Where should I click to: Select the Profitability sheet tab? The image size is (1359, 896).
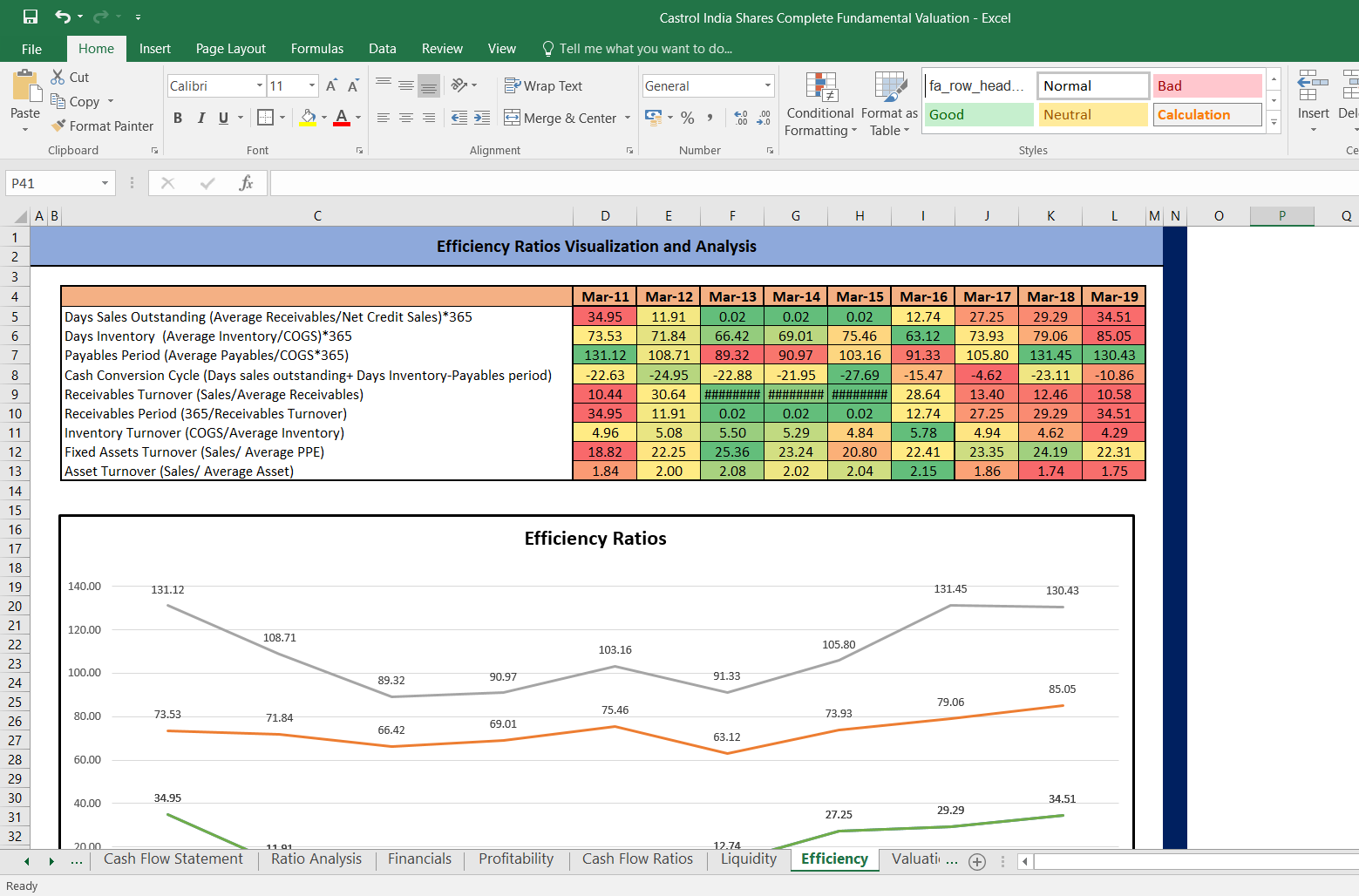516,859
